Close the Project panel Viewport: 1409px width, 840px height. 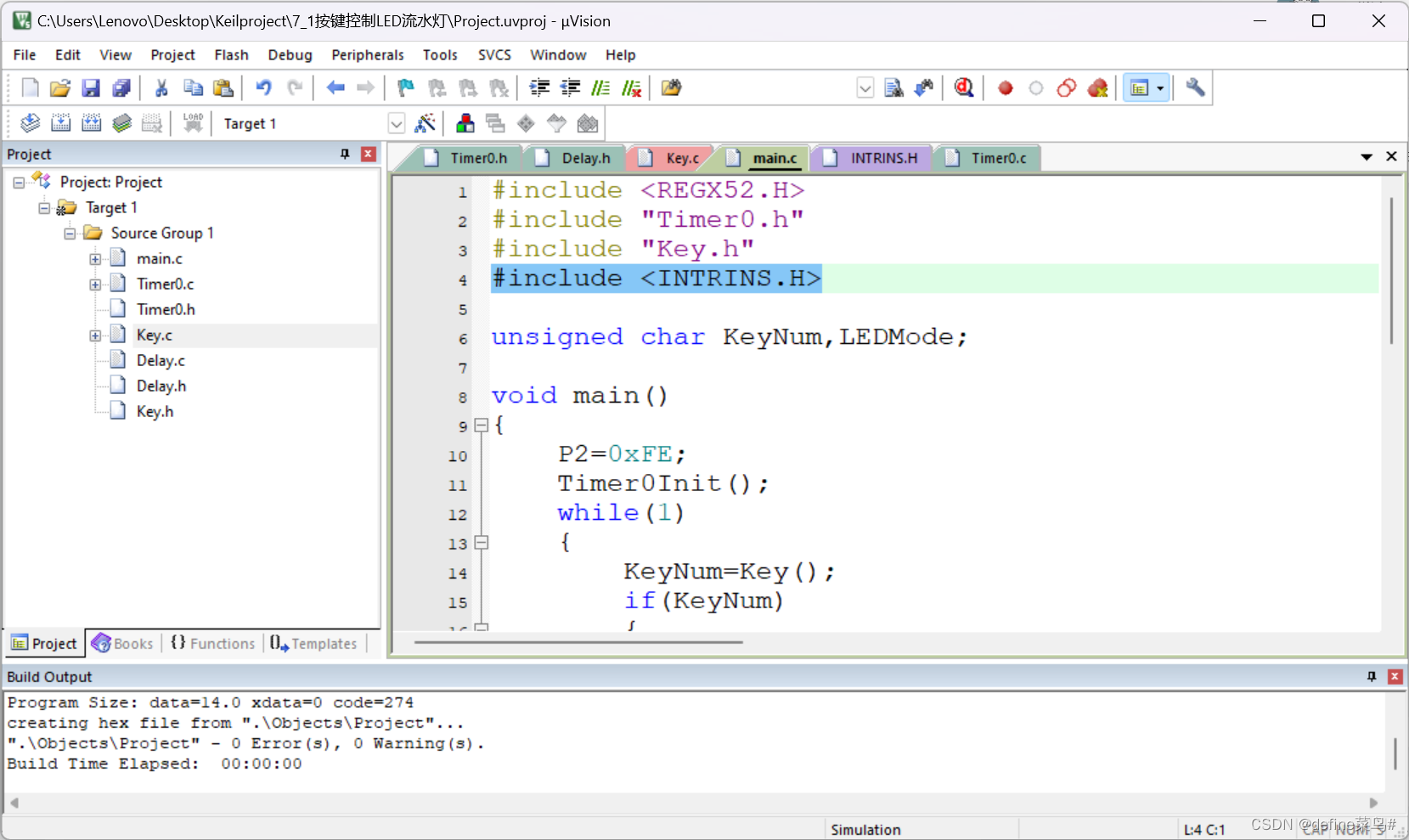(369, 154)
